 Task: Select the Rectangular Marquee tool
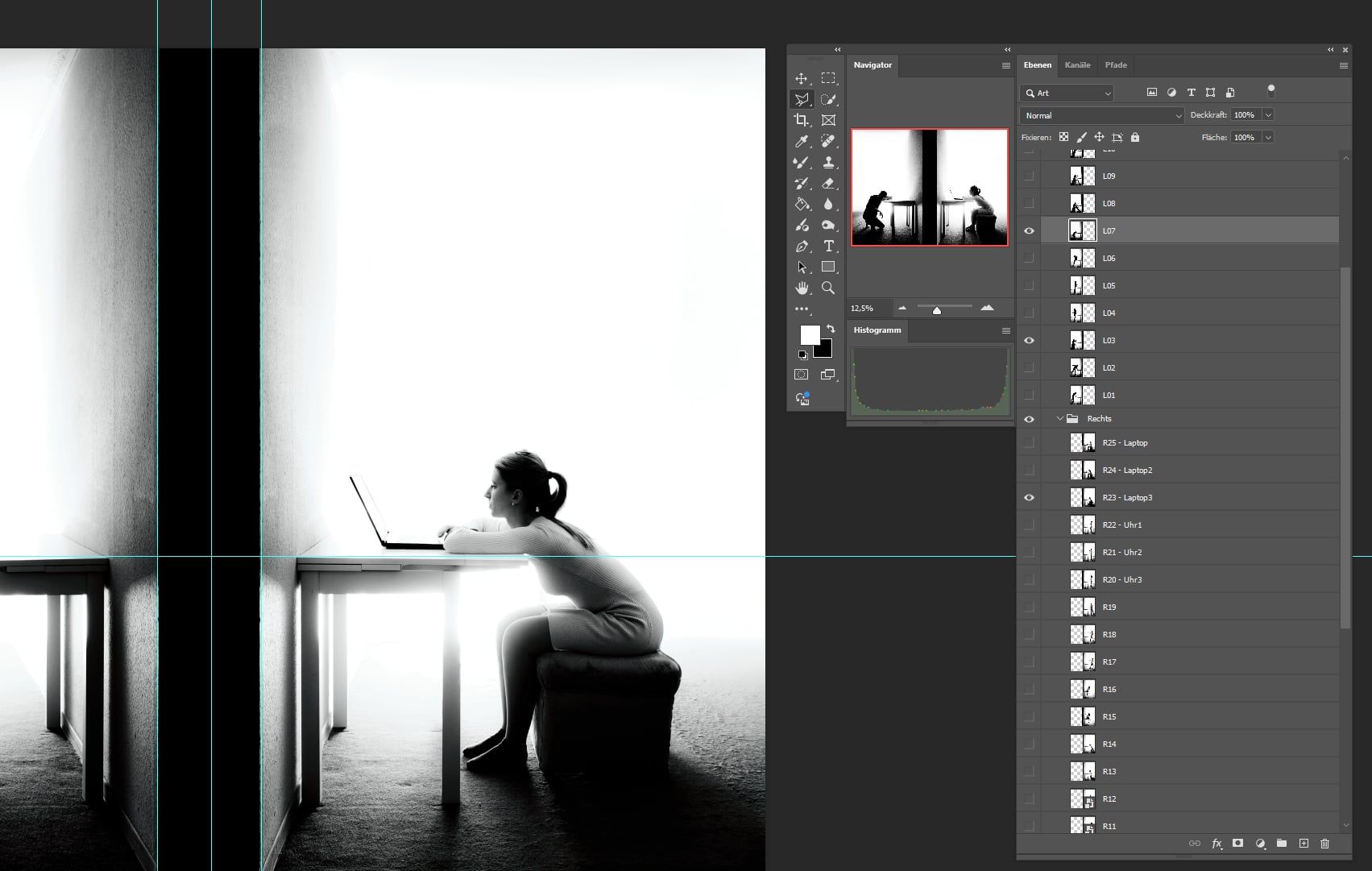(828, 78)
